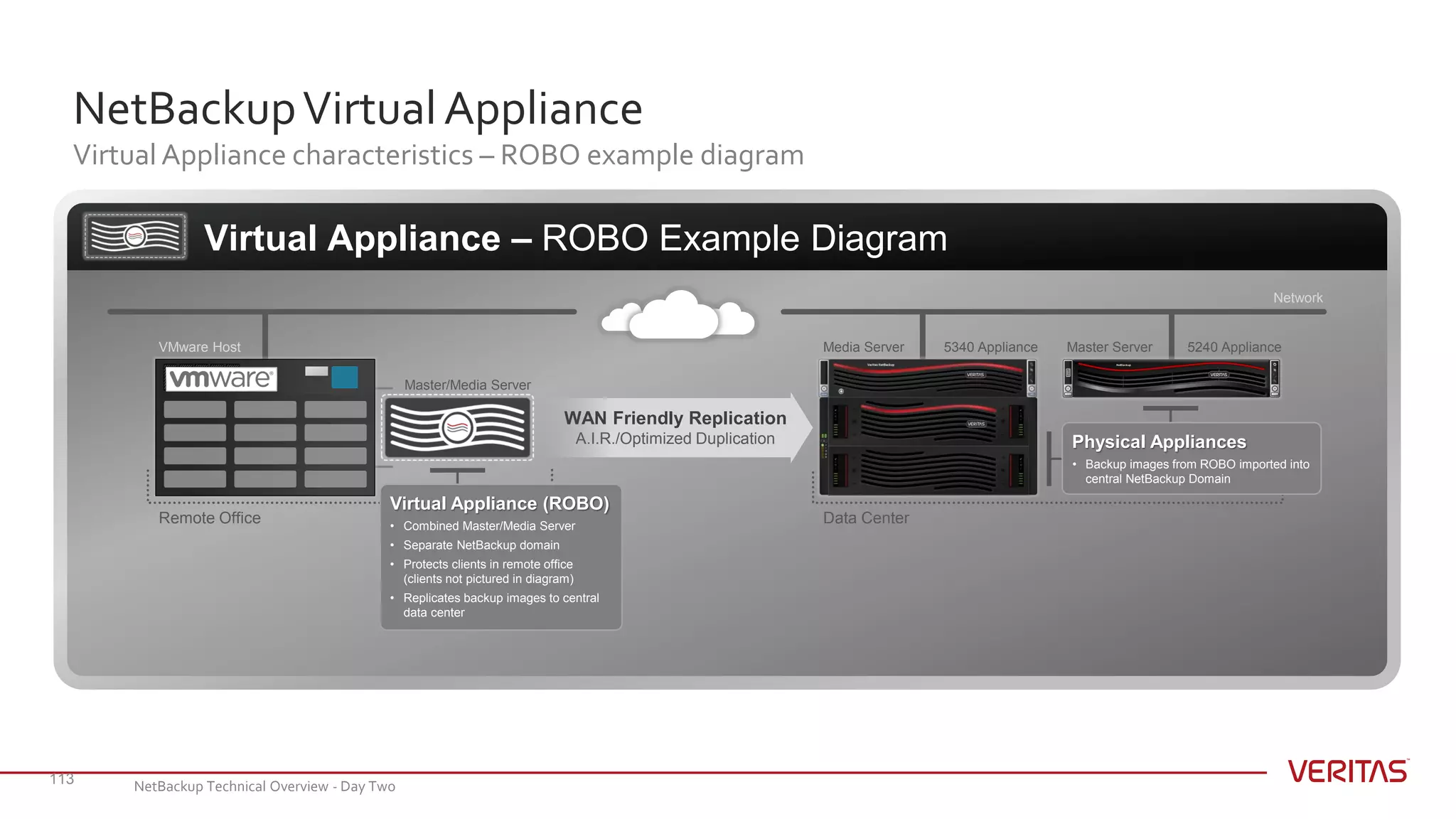This screenshot has height=819, width=1456.
Task: Select the VMware logo on the host
Action: tap(221, 378)
